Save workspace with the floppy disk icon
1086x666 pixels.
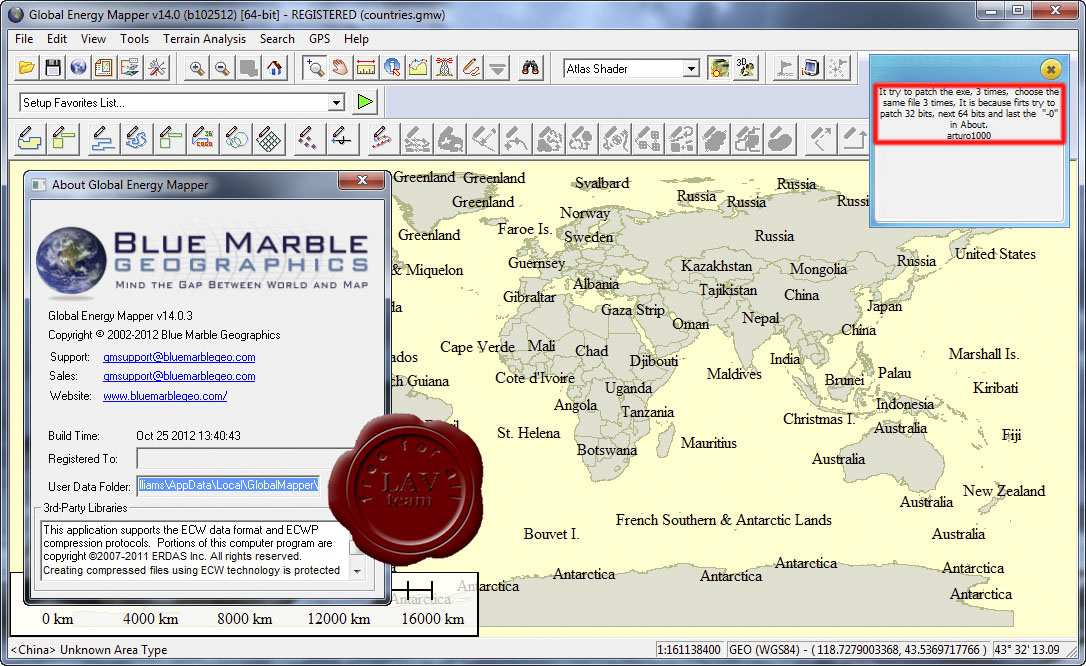(53, 68)
